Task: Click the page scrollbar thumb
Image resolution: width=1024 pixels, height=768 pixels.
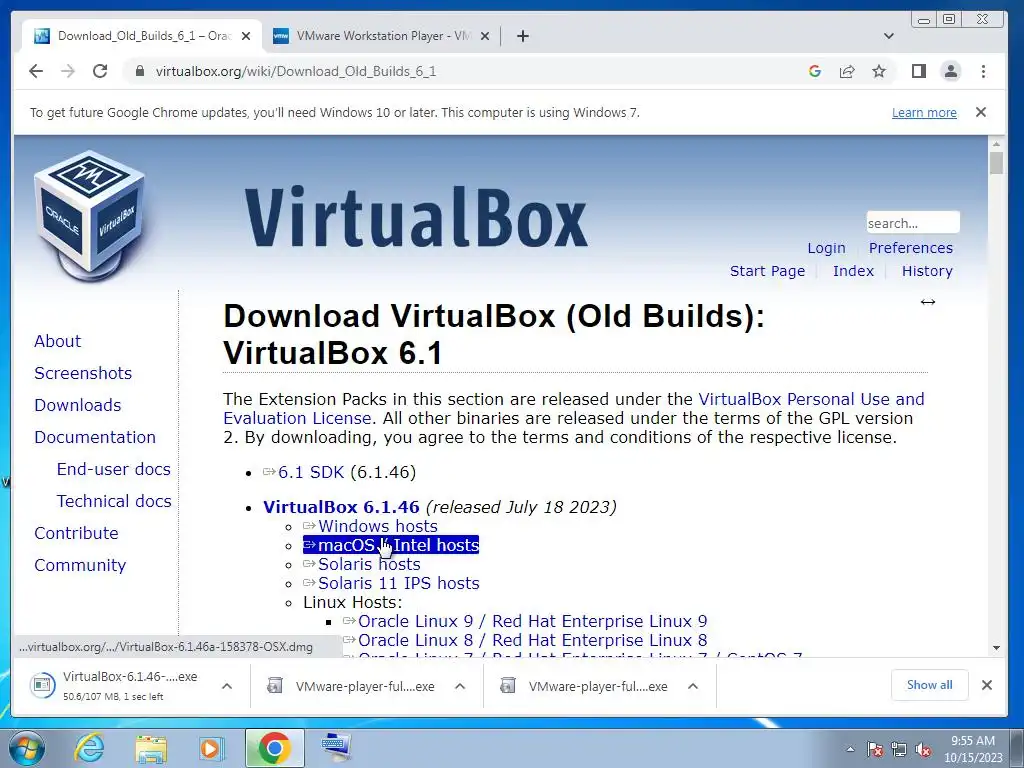Action: [996, 163]
